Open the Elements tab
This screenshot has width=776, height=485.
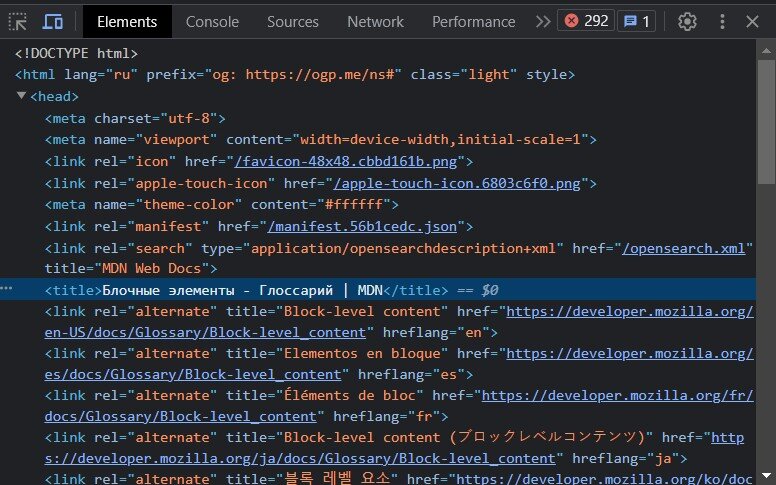click(x=127, y=22)
